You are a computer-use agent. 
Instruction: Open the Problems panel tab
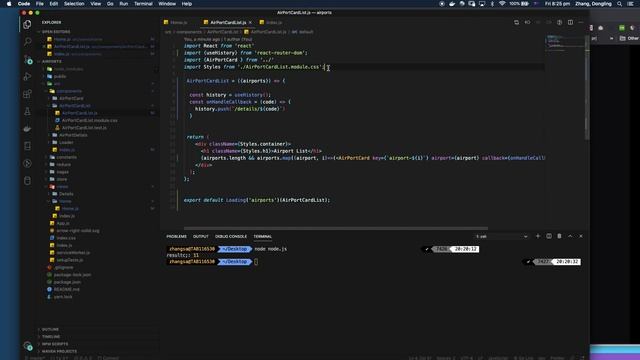pos(176,236)
